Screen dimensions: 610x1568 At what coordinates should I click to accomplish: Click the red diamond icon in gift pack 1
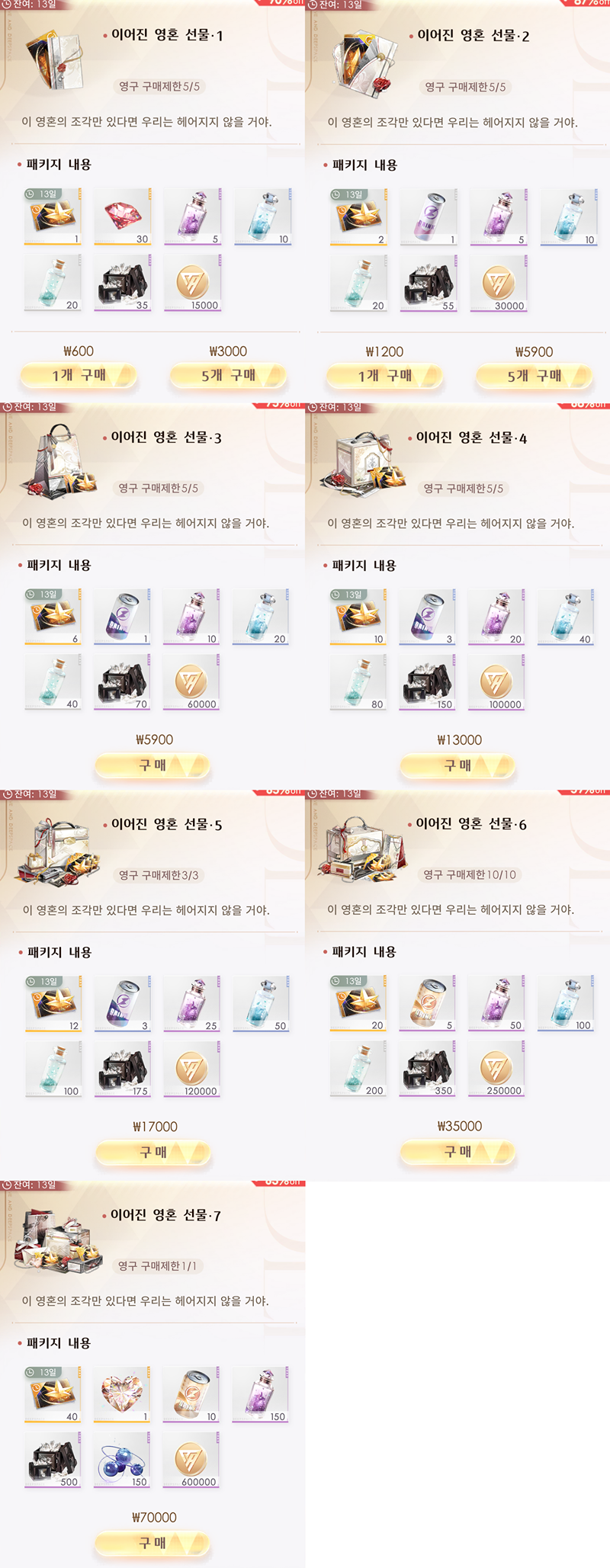tap(122, 216)
